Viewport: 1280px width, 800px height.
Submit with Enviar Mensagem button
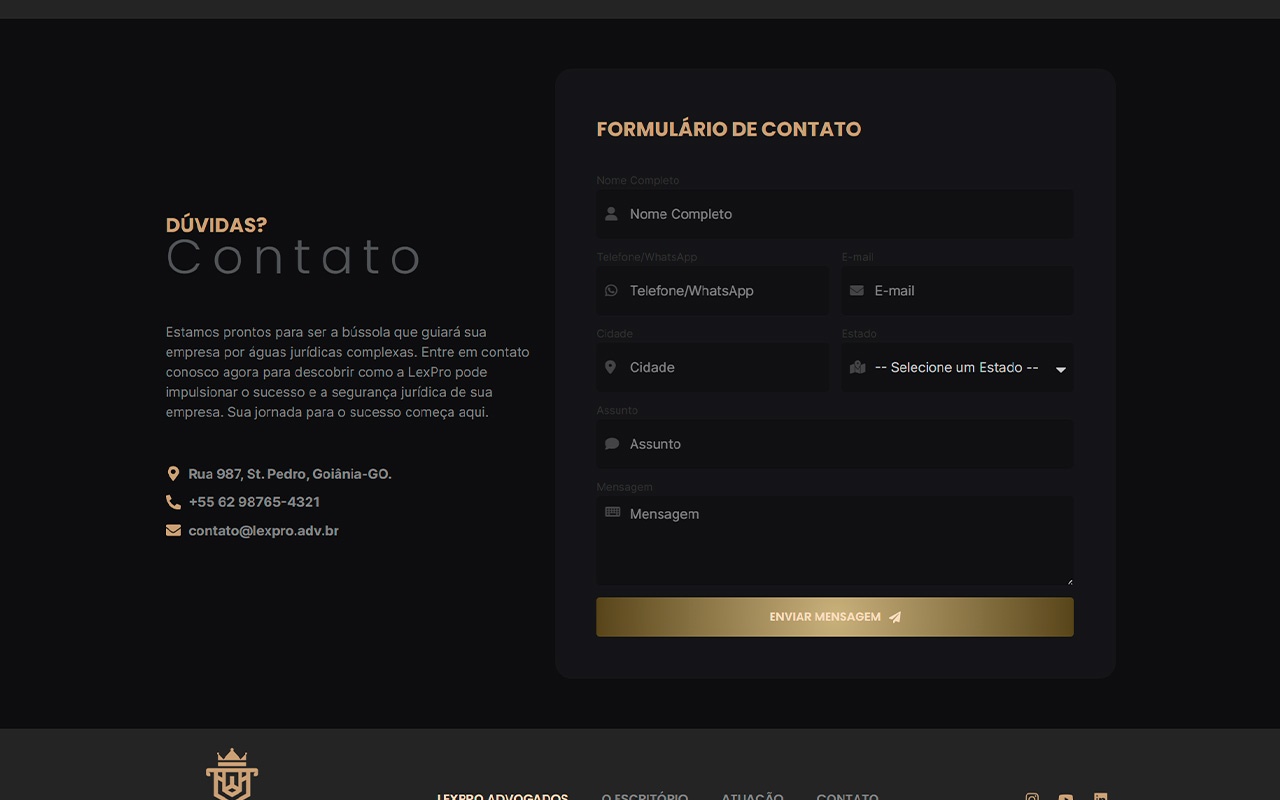[835, 617]
